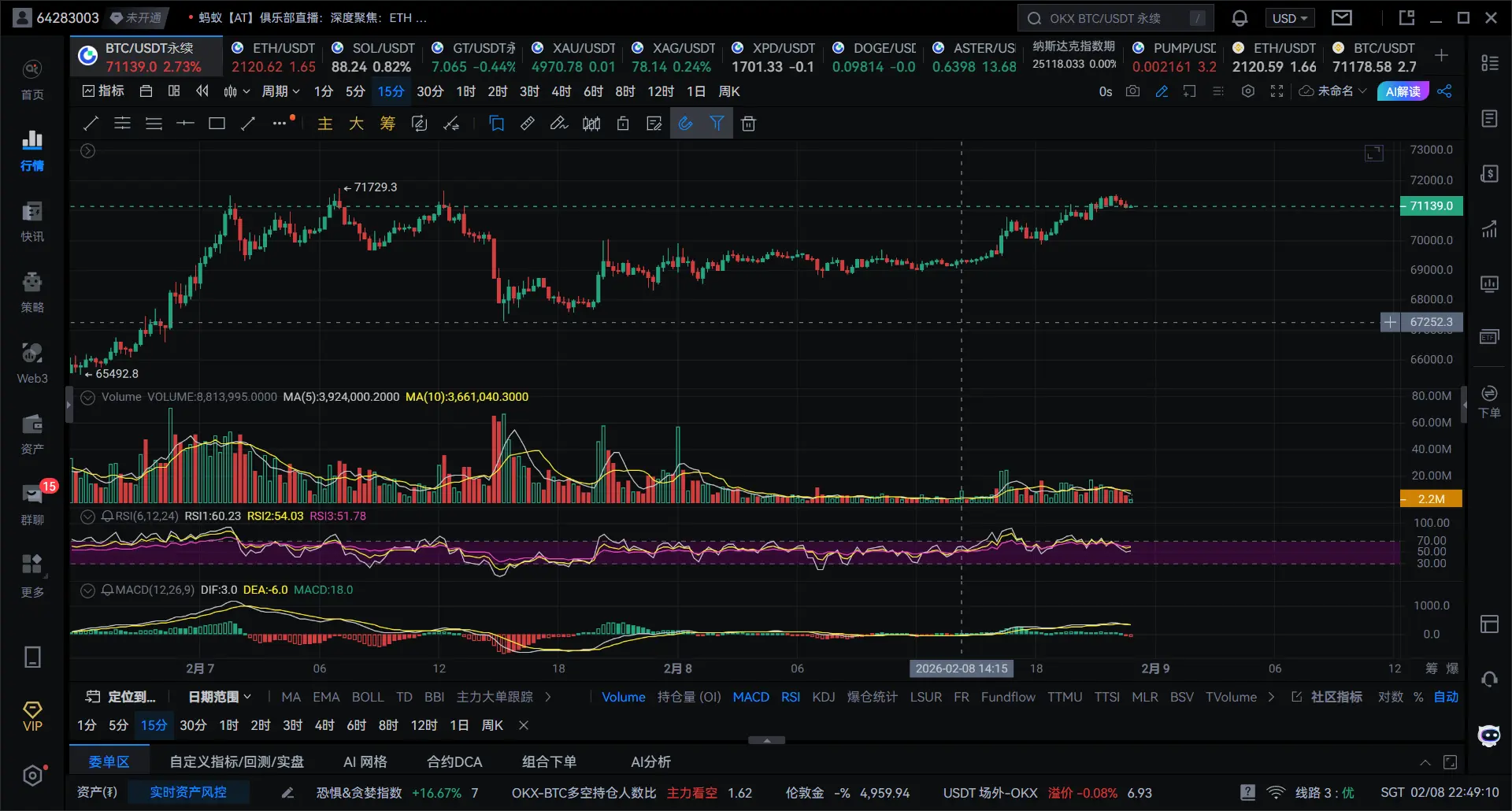Switch to XAU/USDT symbol tab
This screenshot has width=1512, height=811.
[x=573, y=57]
